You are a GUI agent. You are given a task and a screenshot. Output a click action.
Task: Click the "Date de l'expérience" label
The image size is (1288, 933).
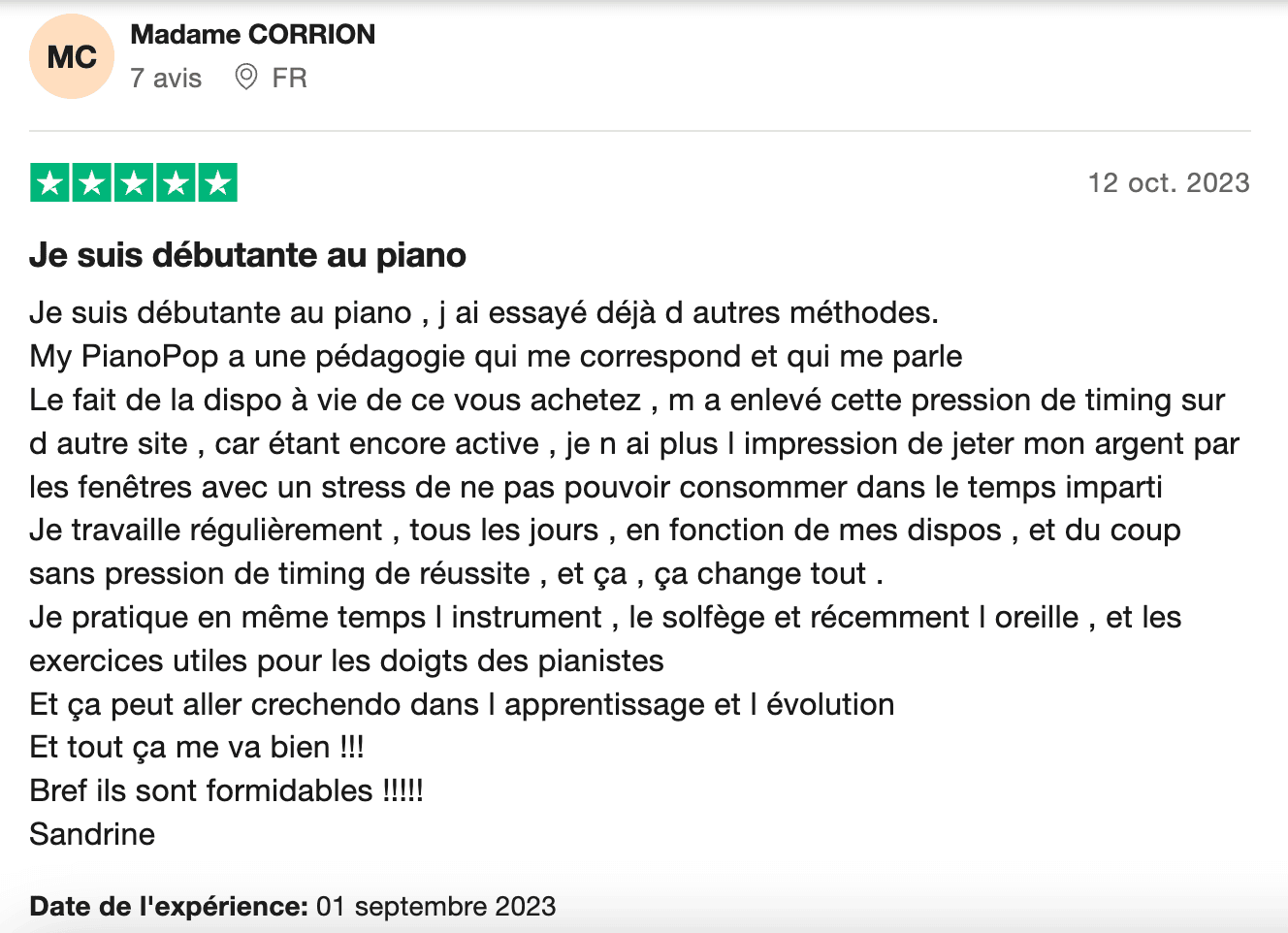point(168,906)
